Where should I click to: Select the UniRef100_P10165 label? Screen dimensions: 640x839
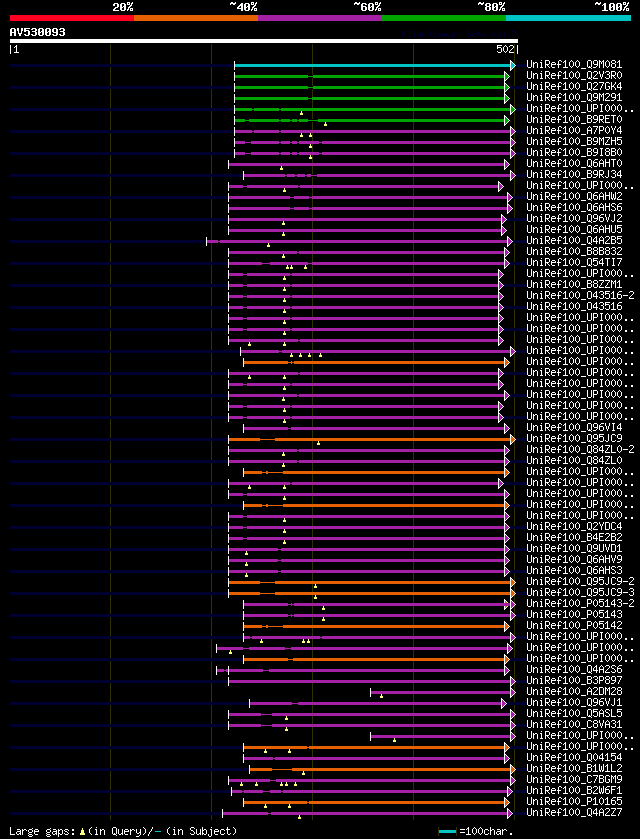[574, 800]
